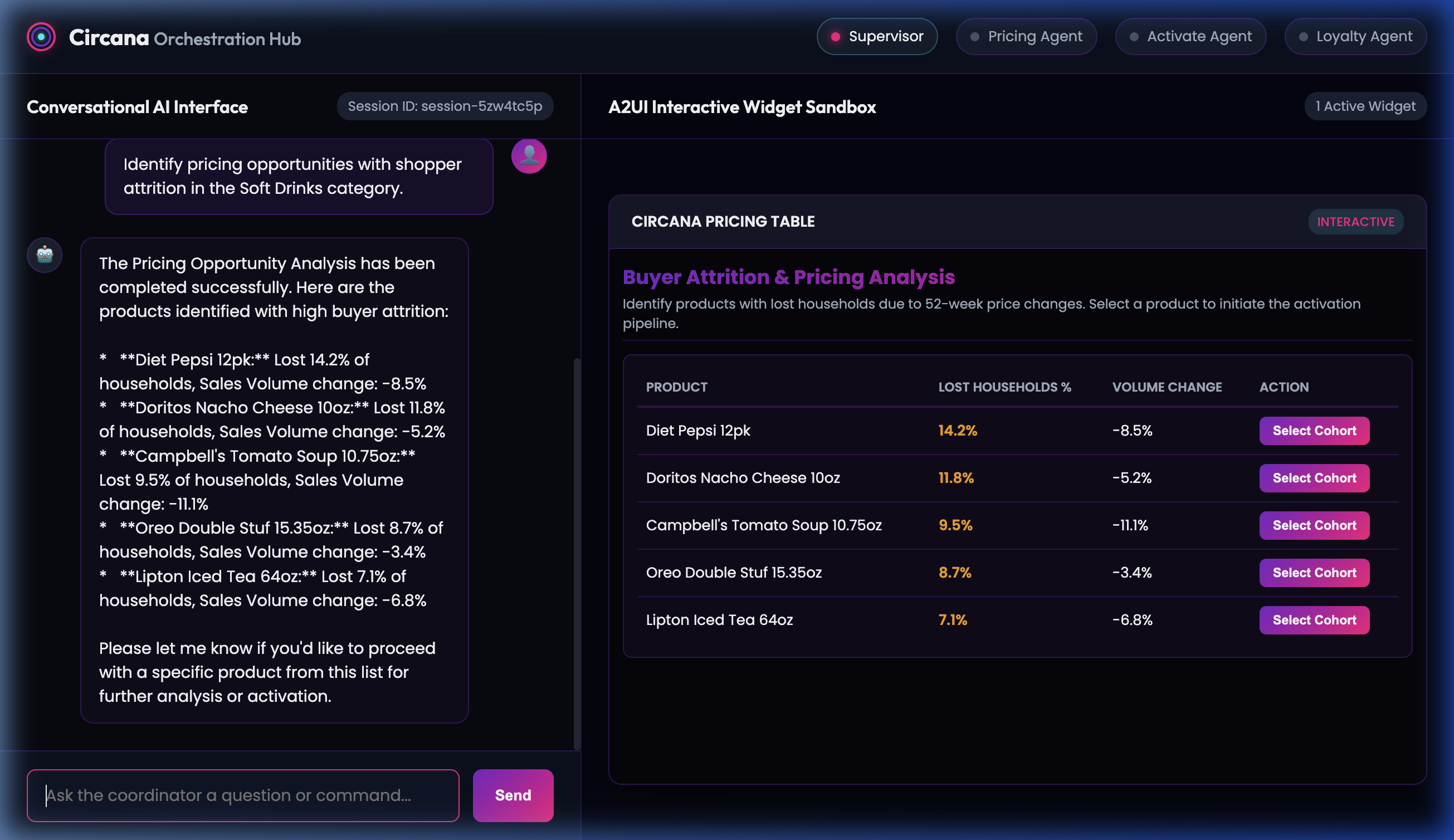The width and height of the screenshot is (1454, 840).
Task: Click the -8.5% volume change value
Action: point(1132,431)
